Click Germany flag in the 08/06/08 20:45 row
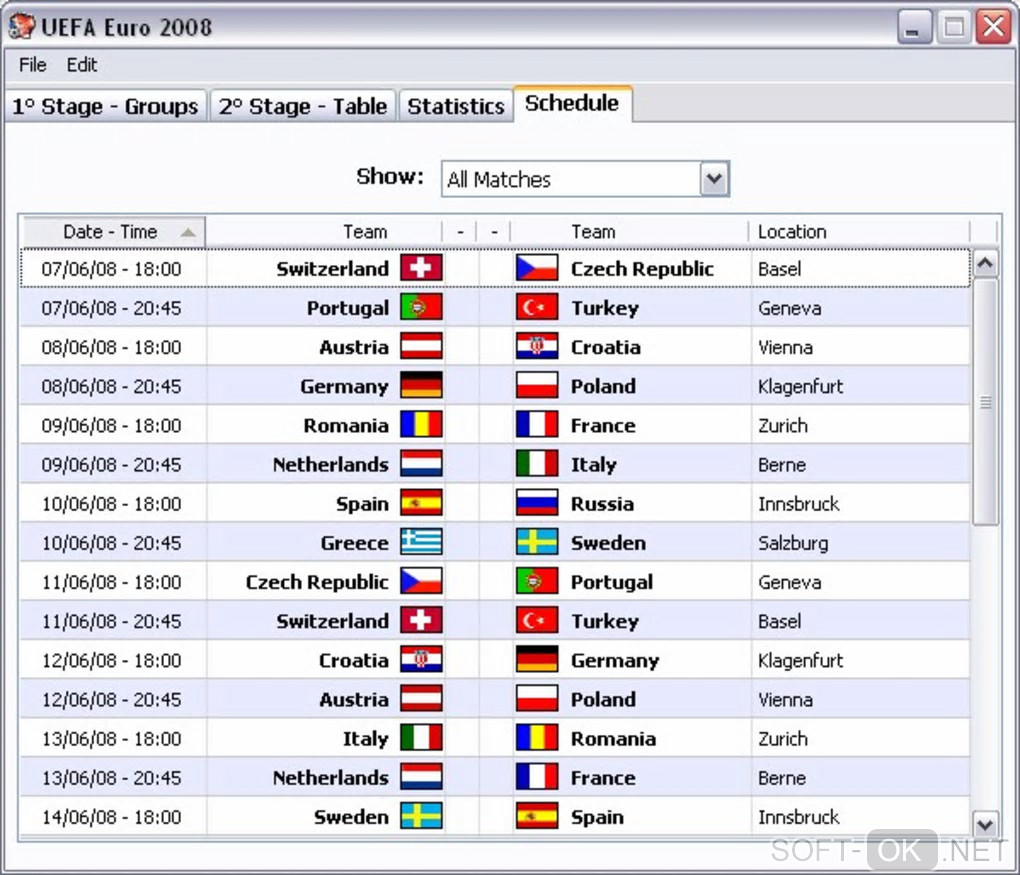Viewport: 1020px width, 875px height. click(421, 385)
